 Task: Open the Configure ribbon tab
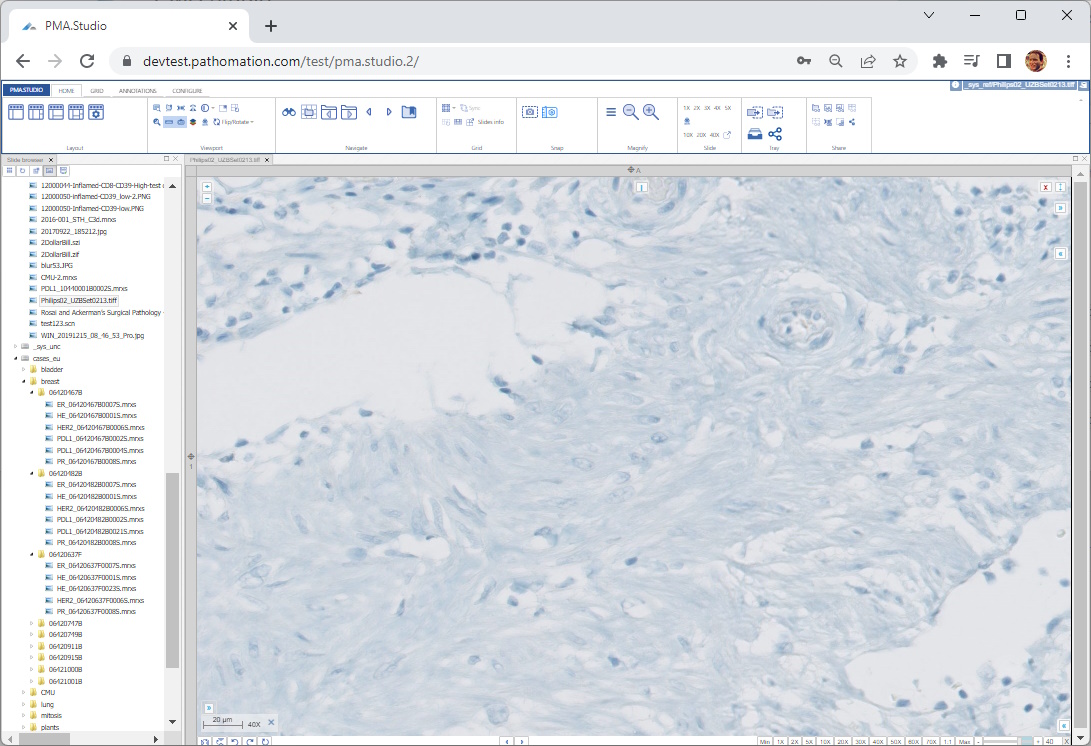point(187,91)
